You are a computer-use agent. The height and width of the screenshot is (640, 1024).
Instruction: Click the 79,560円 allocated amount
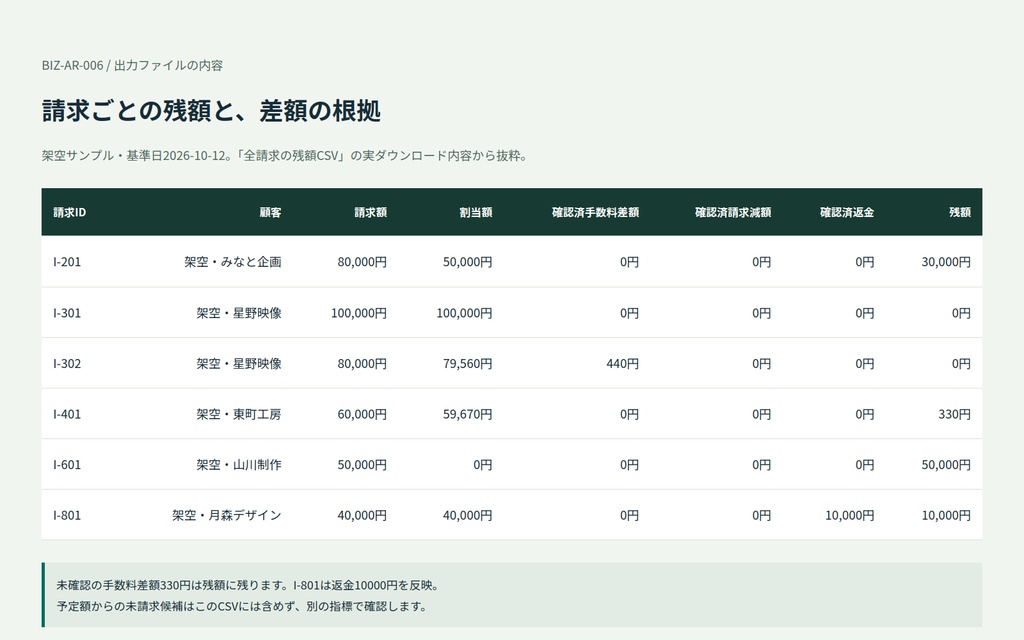[468, 363]
